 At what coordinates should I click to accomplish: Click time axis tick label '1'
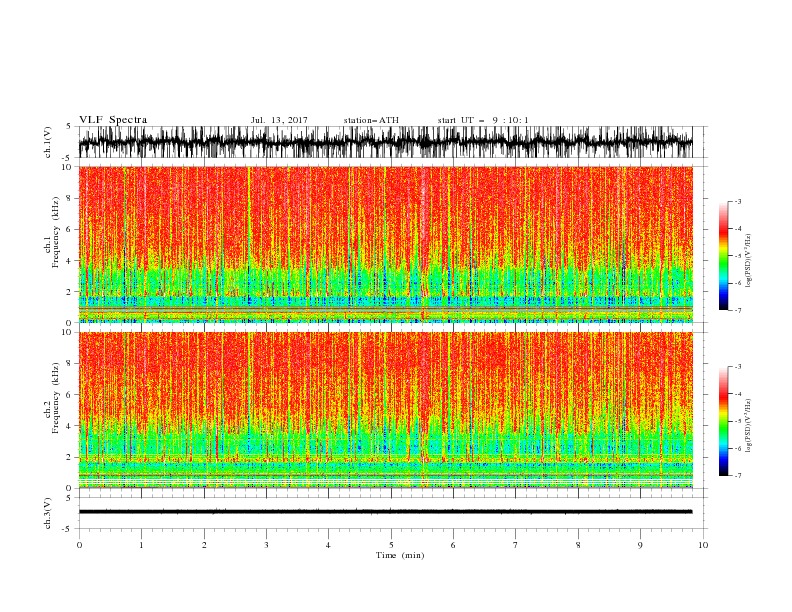tap(141, 545)
